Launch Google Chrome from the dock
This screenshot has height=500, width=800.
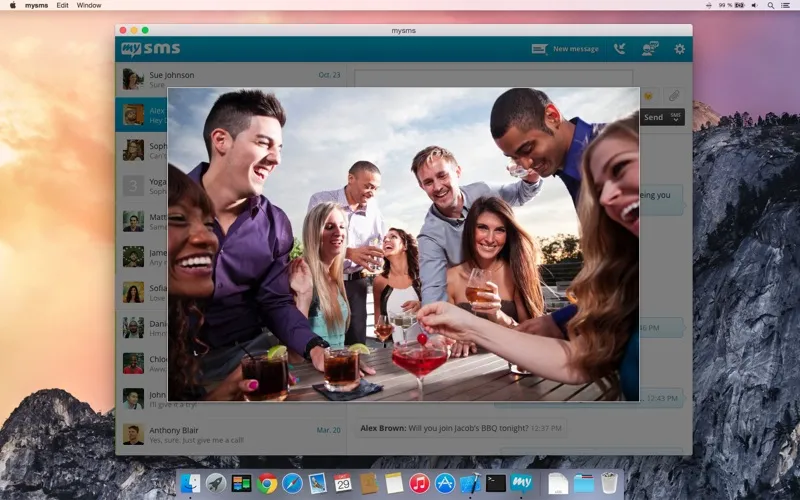tap(267, 483)
